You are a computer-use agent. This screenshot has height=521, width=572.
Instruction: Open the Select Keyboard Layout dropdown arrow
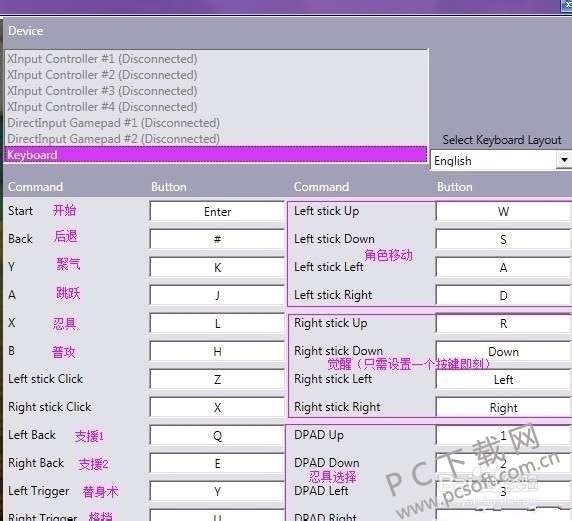(564, 160)
